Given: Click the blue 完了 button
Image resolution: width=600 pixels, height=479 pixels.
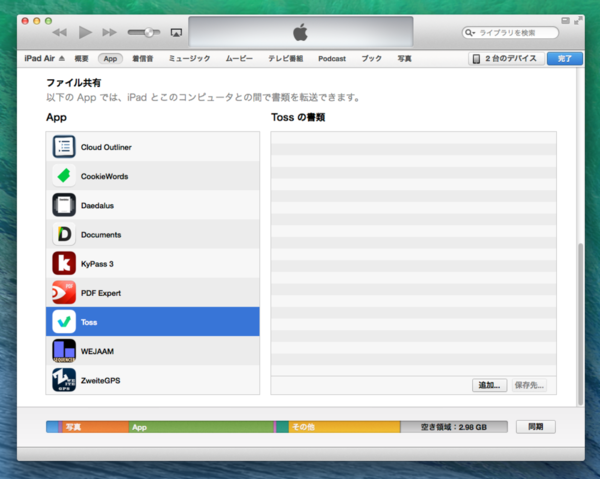Looking at the screenshot, I should coord(565,59).
